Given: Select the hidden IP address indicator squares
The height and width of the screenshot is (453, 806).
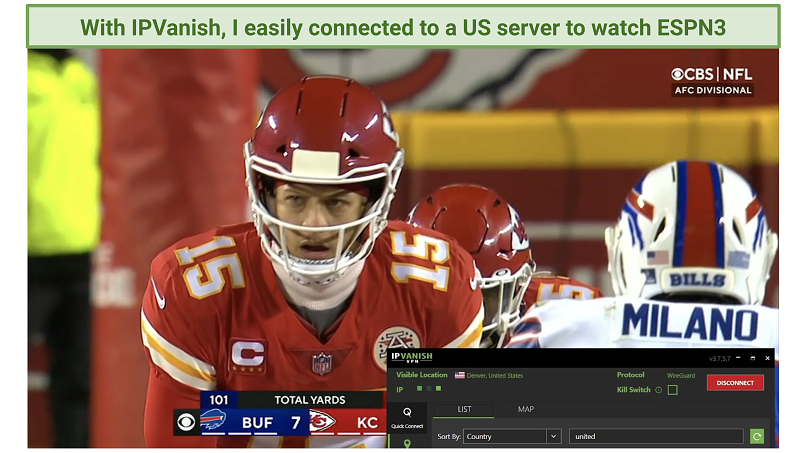Looking at the screenshot, I should [x=429, y=389].
